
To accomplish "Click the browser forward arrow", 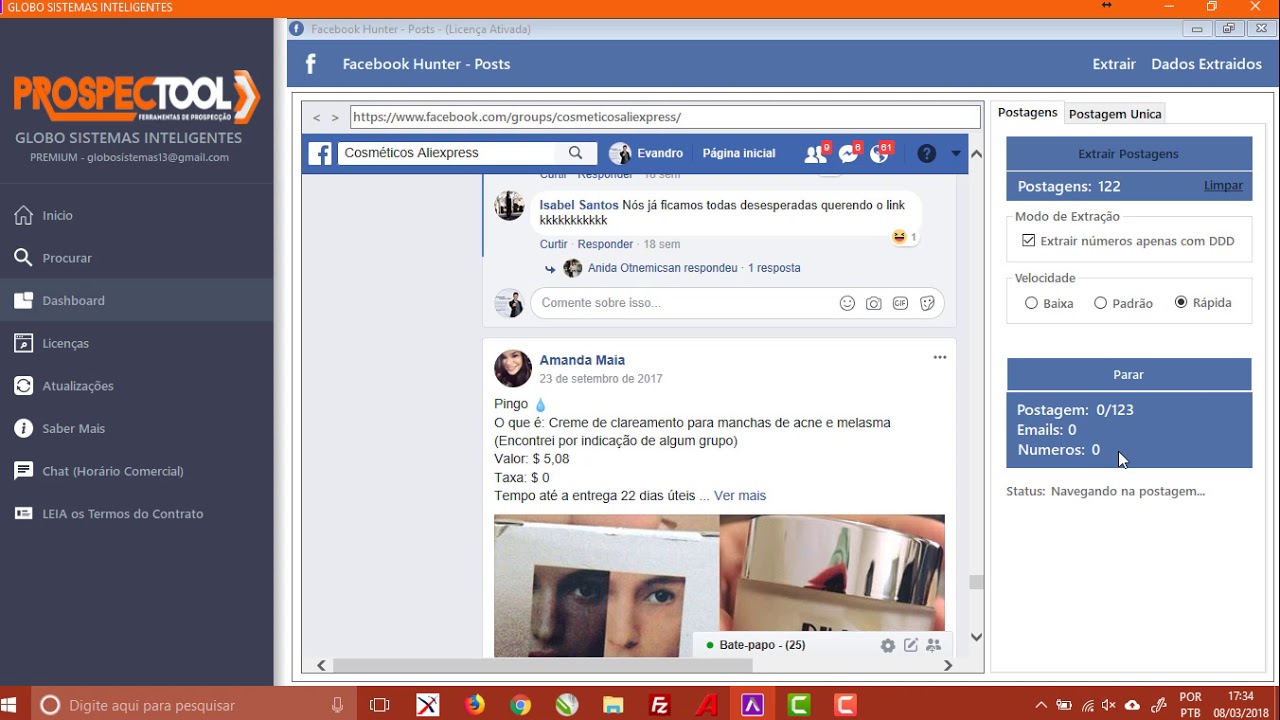I will tap(335, 118).
